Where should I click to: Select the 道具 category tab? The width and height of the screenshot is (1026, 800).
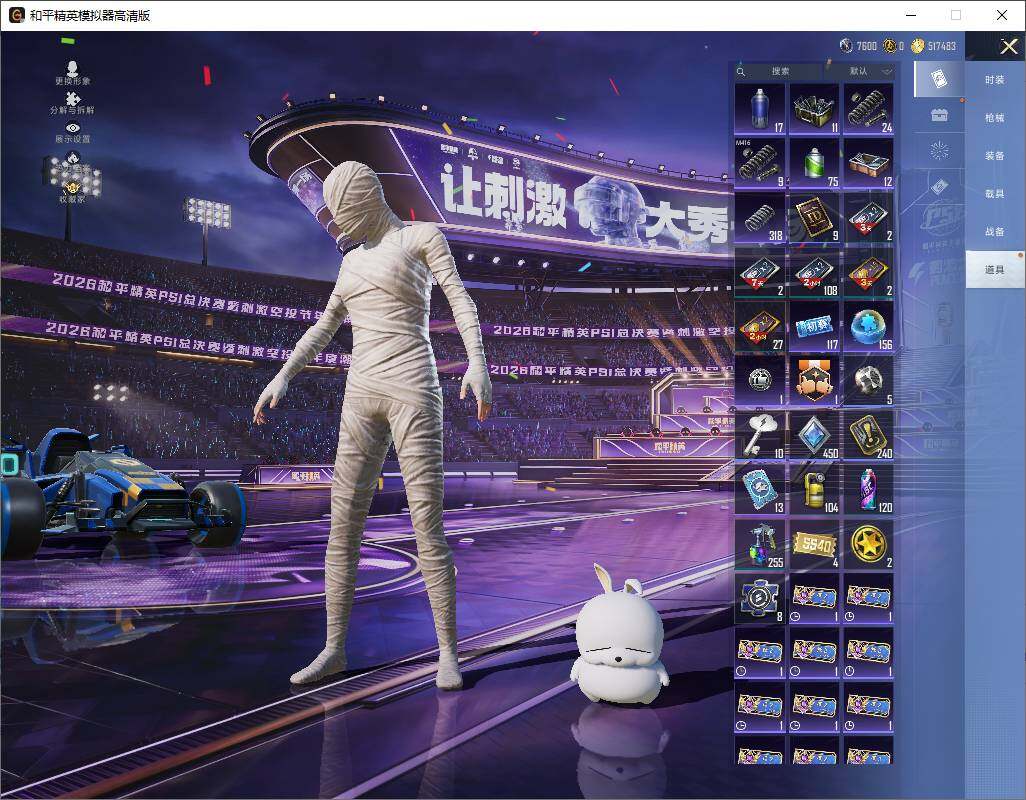(995, 270)
